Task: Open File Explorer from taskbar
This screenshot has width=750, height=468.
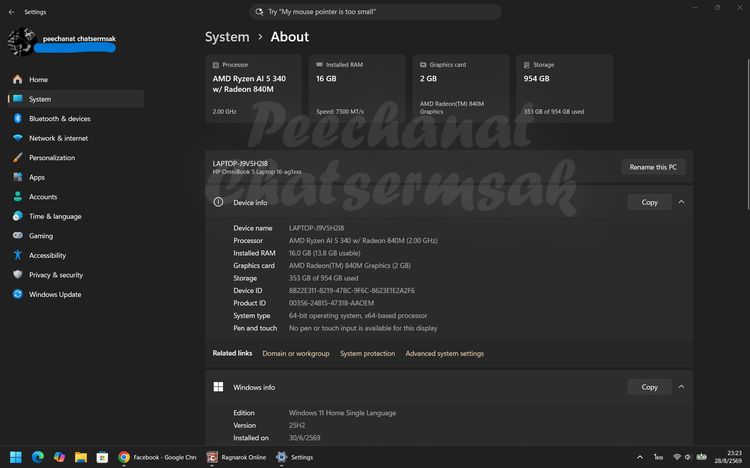Action: click(81, 457)
